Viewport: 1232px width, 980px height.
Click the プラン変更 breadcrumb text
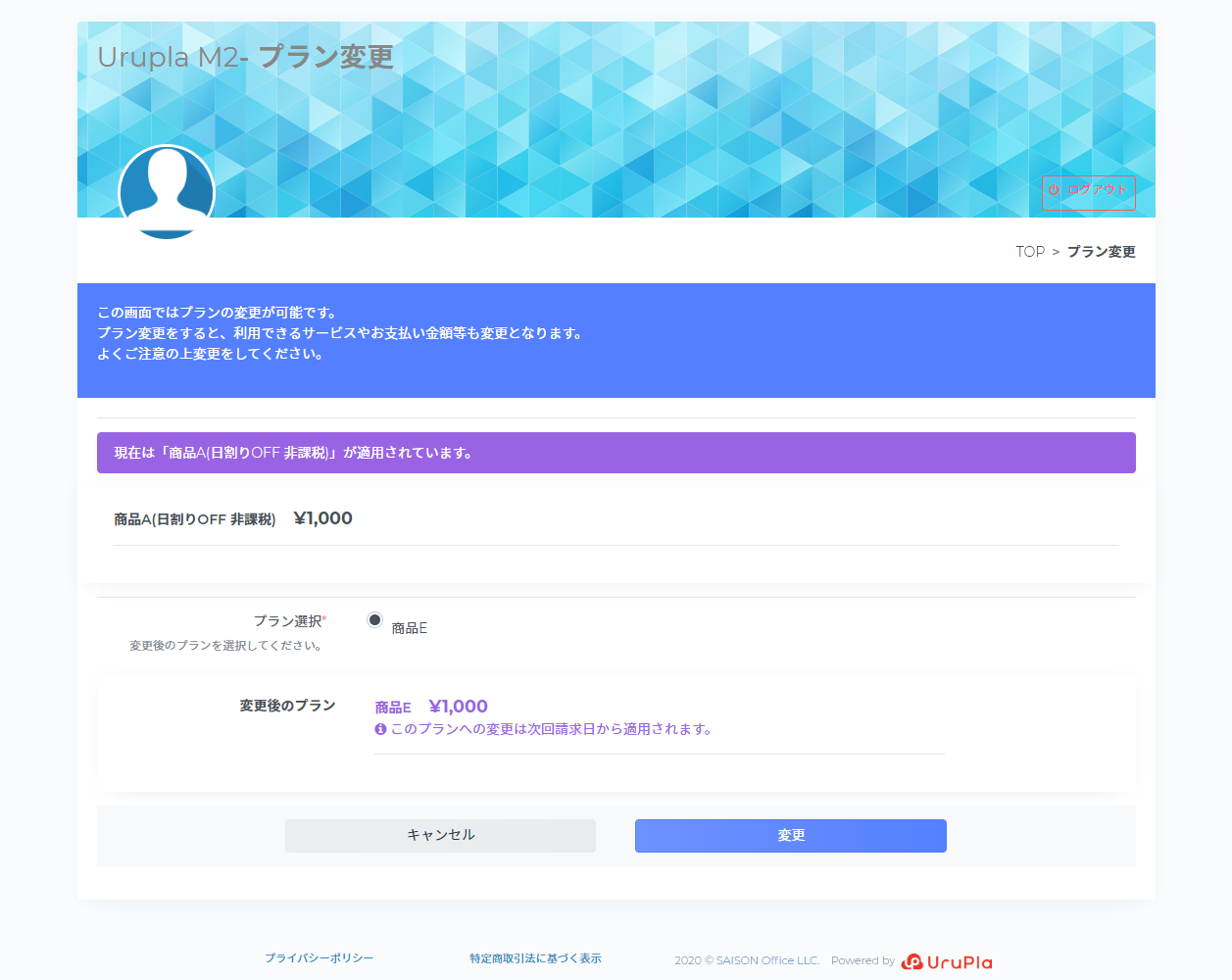click(1101, 252)
